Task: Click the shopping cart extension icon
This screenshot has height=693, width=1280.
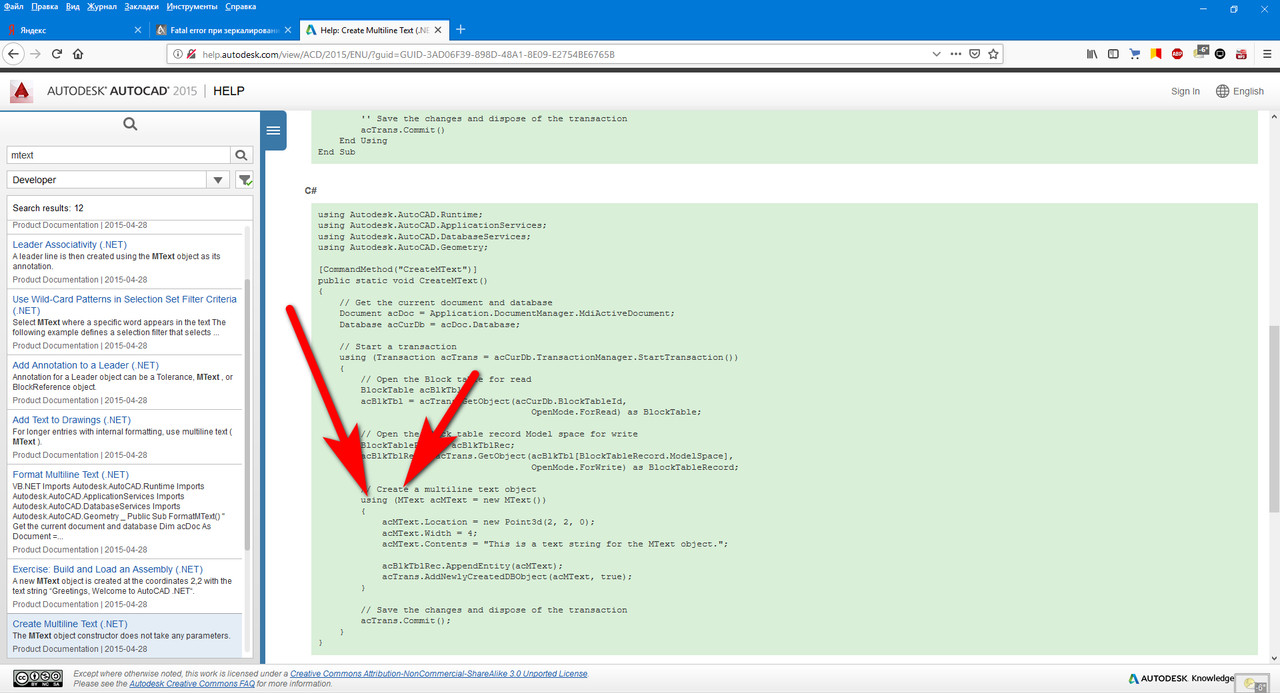Action: point(1135,54)
